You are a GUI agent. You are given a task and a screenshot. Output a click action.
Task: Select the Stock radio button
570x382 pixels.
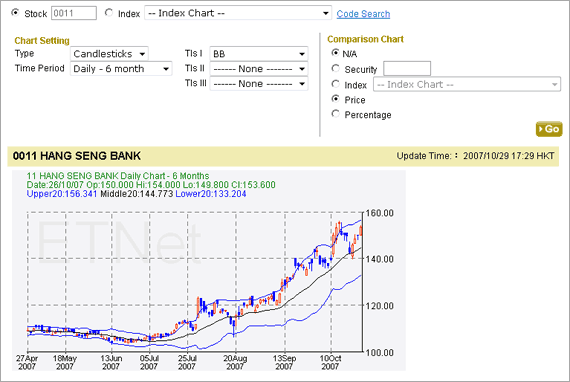click(x=15, y=13)
